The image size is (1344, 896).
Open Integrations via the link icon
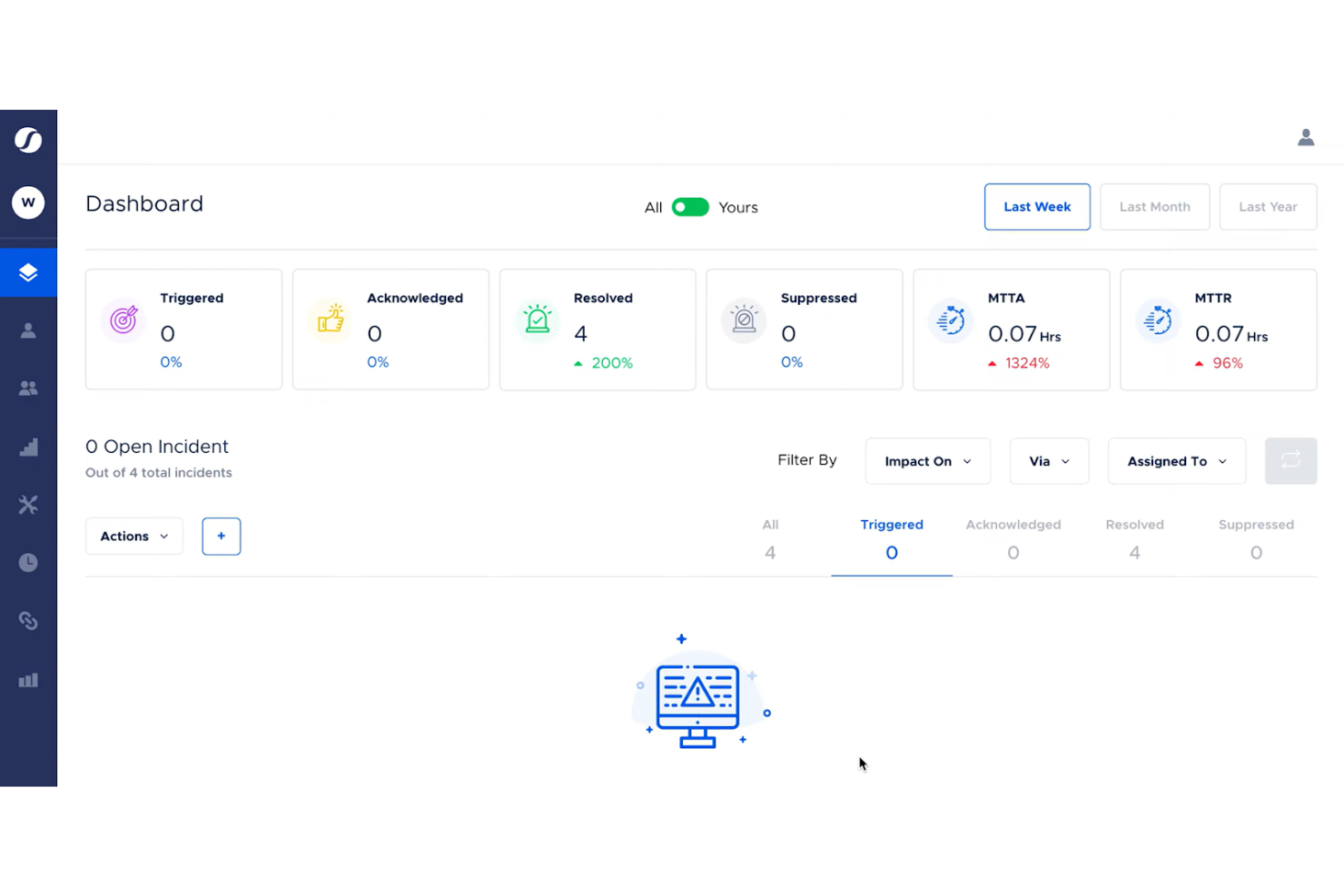coord(28,620)
